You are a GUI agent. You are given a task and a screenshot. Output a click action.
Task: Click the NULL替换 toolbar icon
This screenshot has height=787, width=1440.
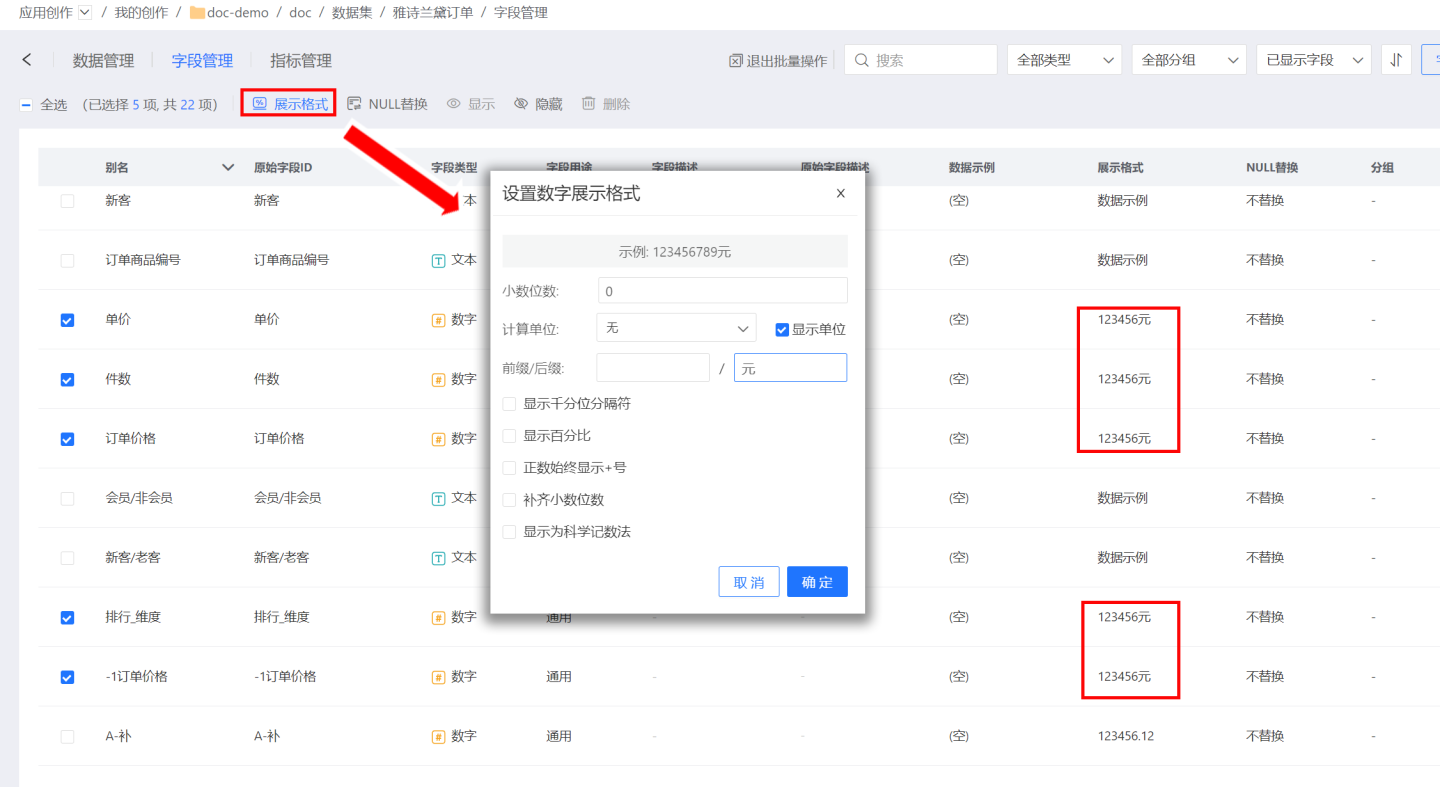[354, 104]
